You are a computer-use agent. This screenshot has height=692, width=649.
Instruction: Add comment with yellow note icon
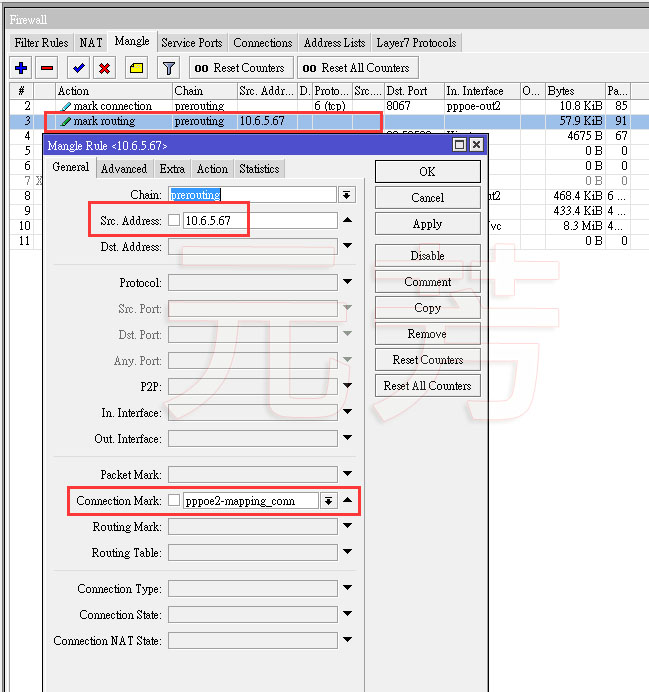click(136, 68)
